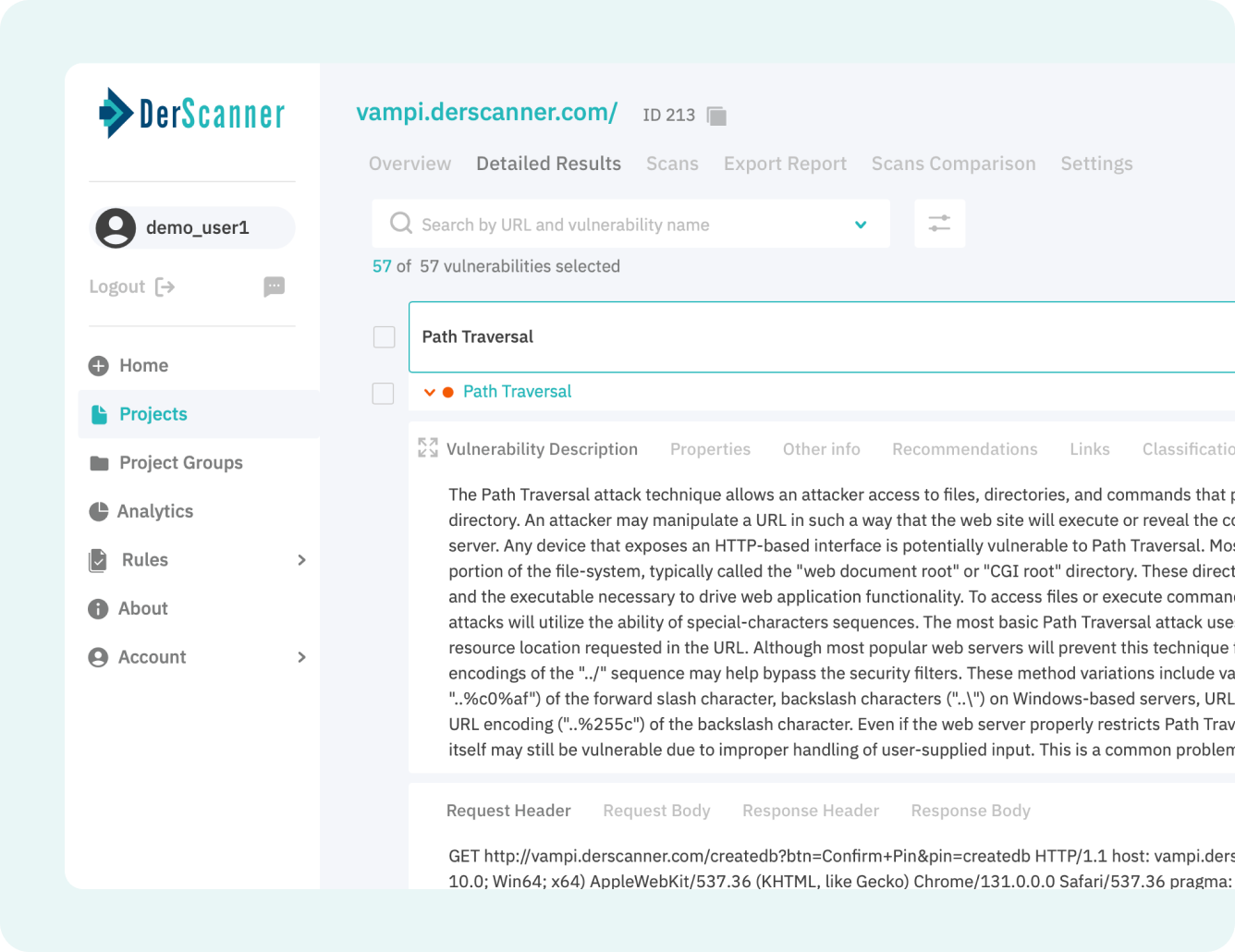Screen dimensions: 1235x952
Task: Select the Vulnerability Description tab
Action: click(542, 449)
